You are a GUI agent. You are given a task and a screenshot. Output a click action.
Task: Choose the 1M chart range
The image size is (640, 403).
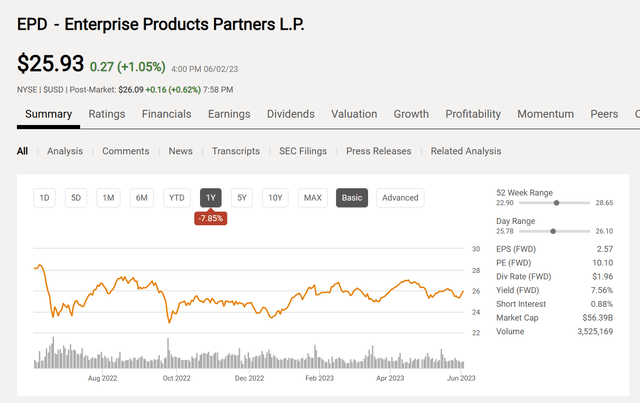point(108,198)
